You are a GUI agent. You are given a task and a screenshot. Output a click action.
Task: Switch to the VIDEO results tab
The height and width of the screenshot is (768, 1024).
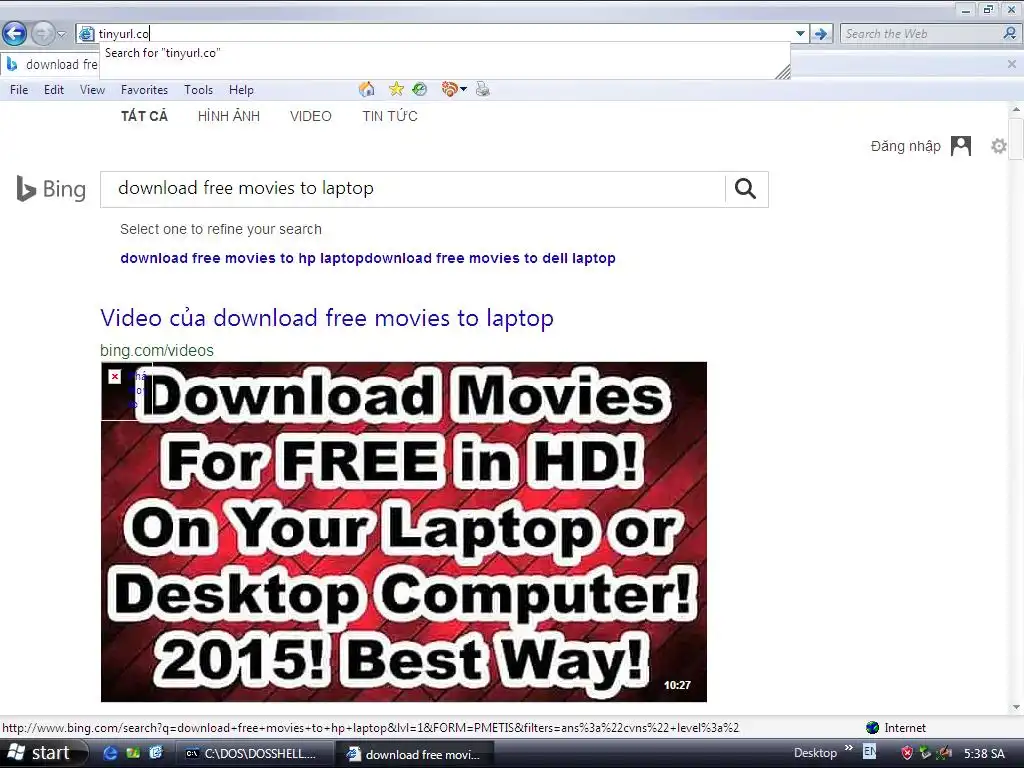[311, 116]
